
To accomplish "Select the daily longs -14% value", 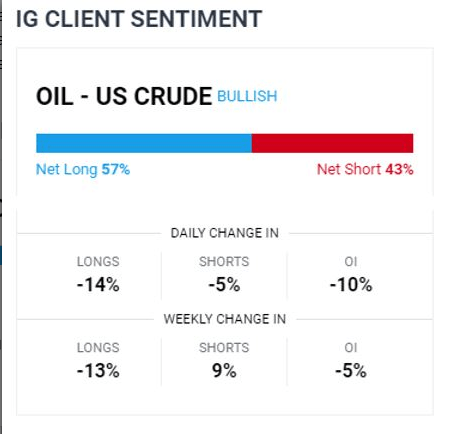I will coord(98,285).
